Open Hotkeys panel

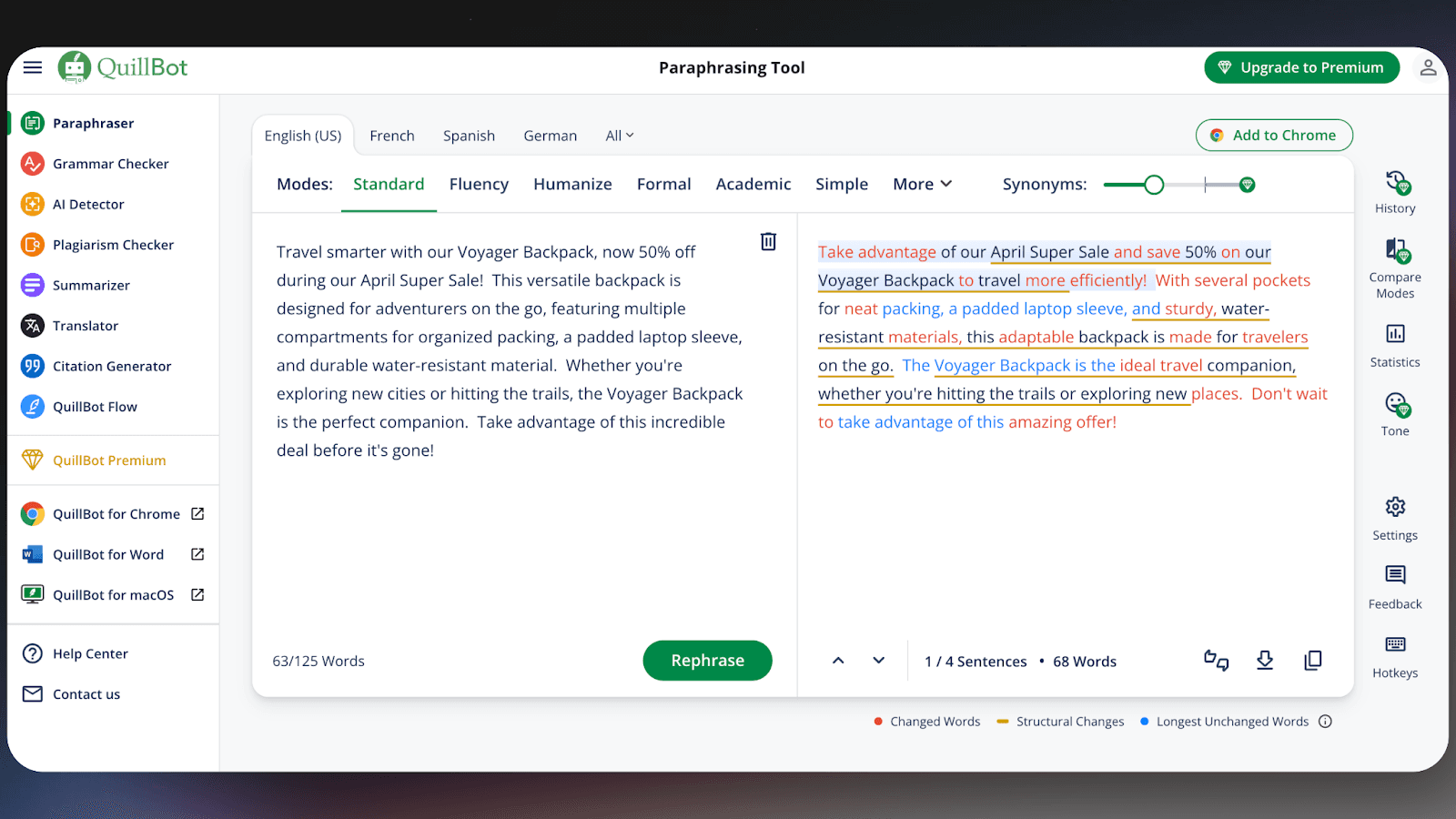(1395, 657)
